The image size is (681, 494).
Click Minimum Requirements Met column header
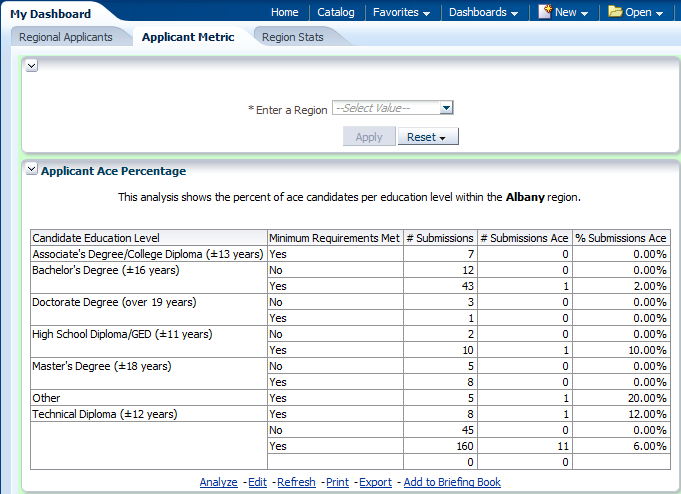(x=334, y=238)
